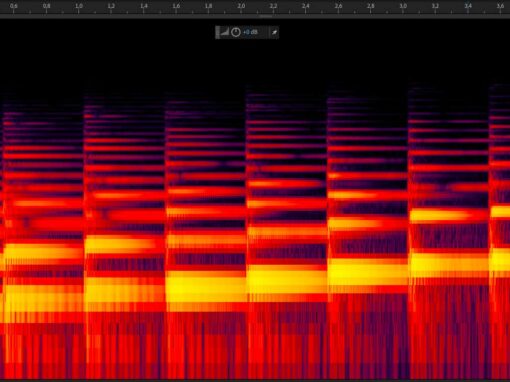Click the 3.2 mark on time ruler

pyautogui.click(x=435, y=6)
